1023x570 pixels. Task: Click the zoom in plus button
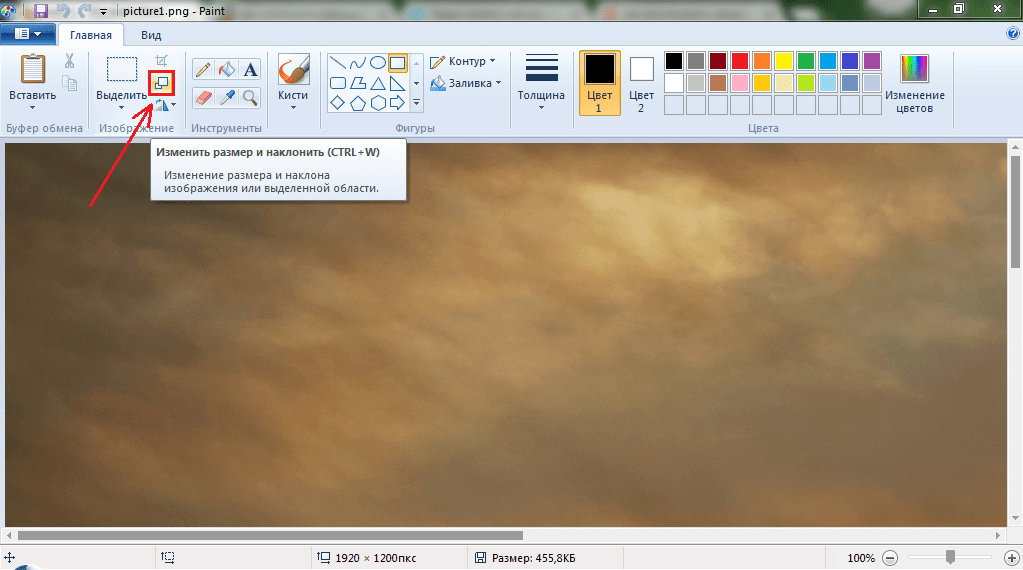[x=1011, y=558]
